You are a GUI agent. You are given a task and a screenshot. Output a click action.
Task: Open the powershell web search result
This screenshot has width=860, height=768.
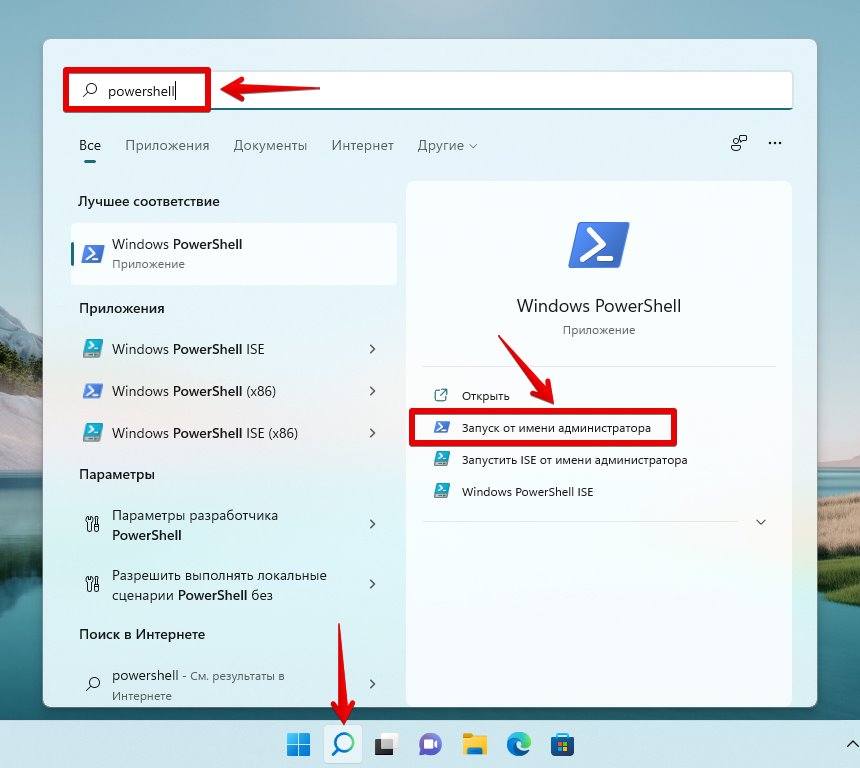coord(234,685)
